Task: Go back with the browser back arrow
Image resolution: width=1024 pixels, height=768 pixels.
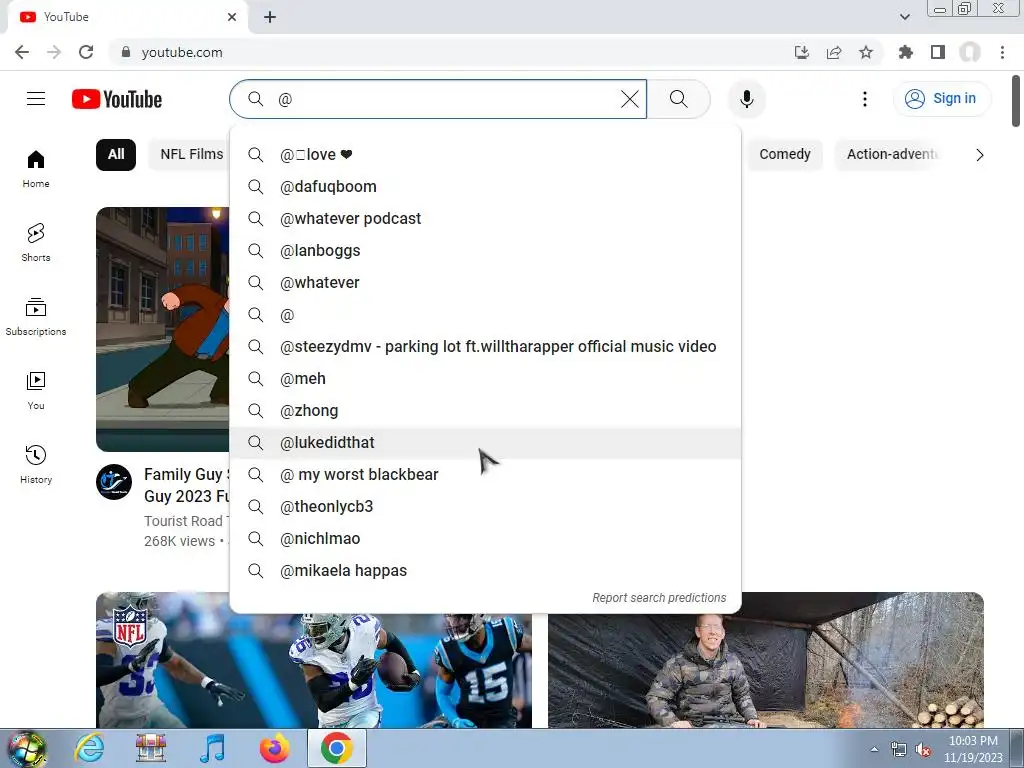Action: (22, 52)
